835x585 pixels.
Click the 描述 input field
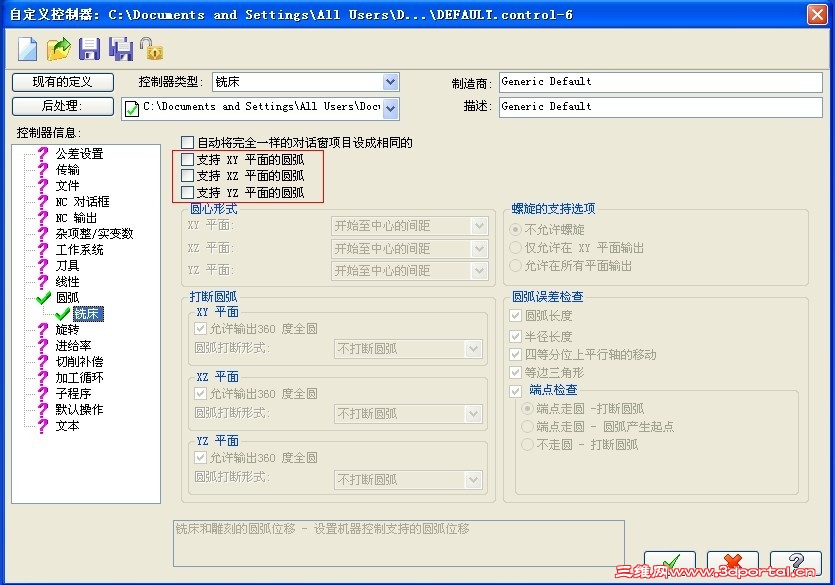[660, 106]
